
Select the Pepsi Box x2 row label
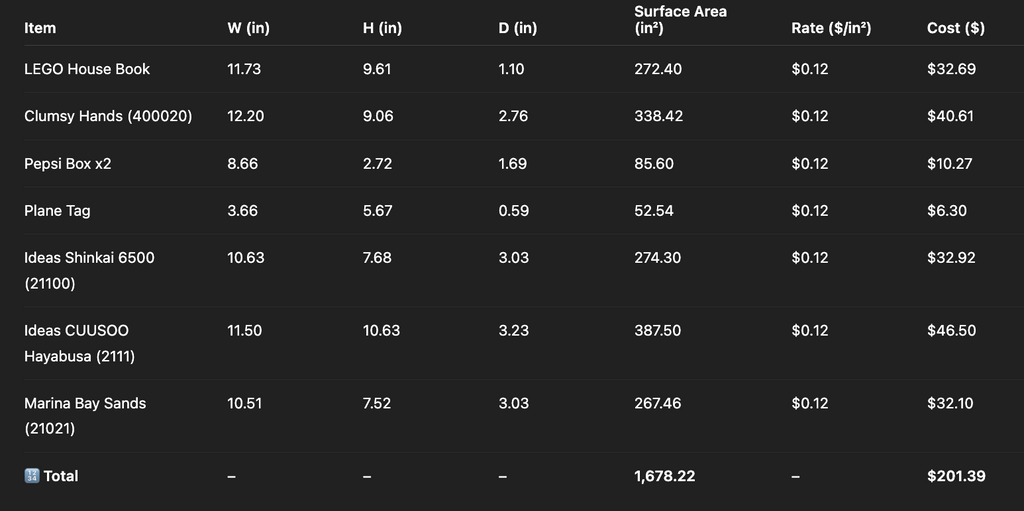tap(68, 163)
